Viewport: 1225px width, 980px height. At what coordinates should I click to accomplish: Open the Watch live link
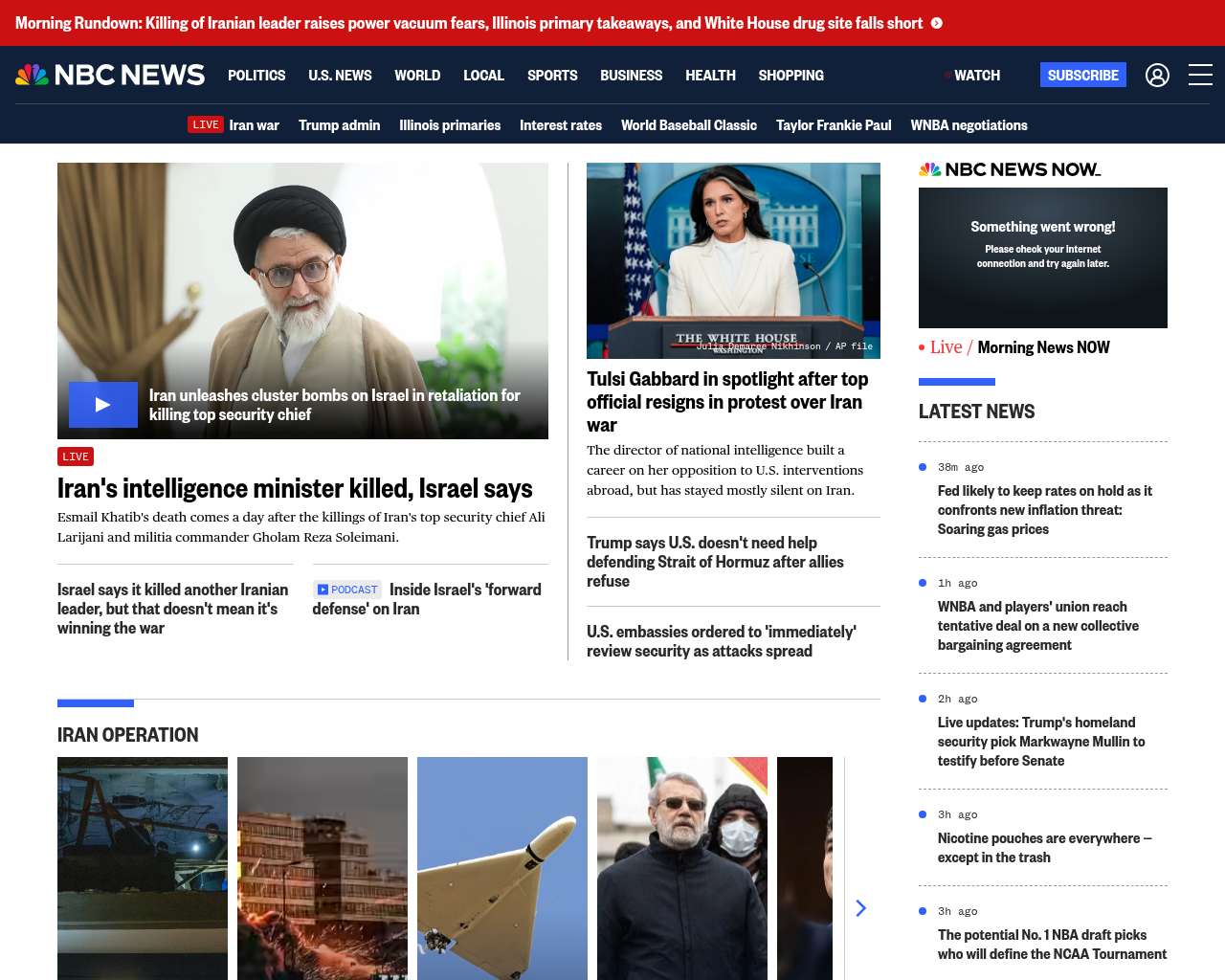point(976,75)
